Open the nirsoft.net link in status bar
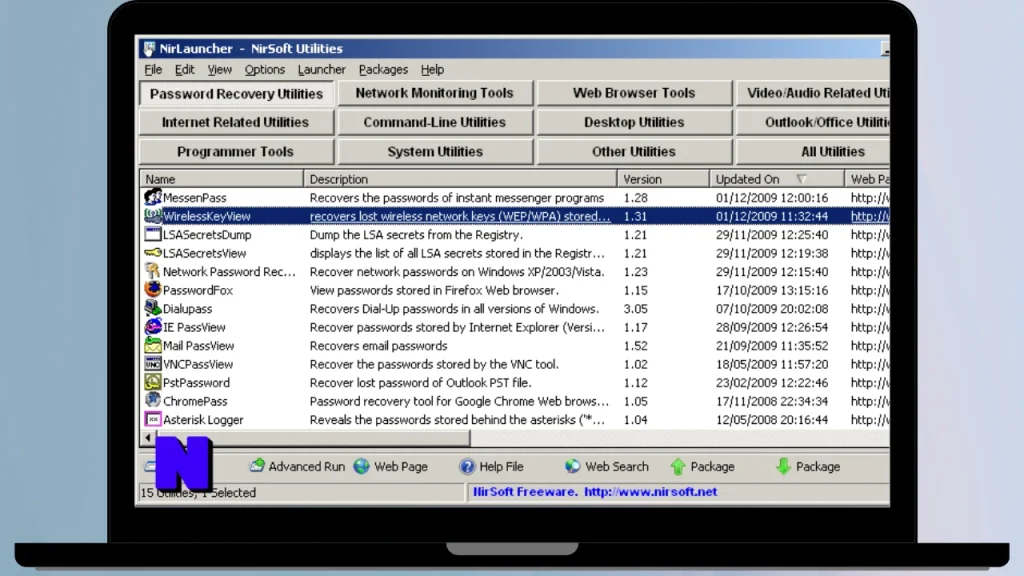1024x576 pixels. pyautogui.click(x=650, y=492)
